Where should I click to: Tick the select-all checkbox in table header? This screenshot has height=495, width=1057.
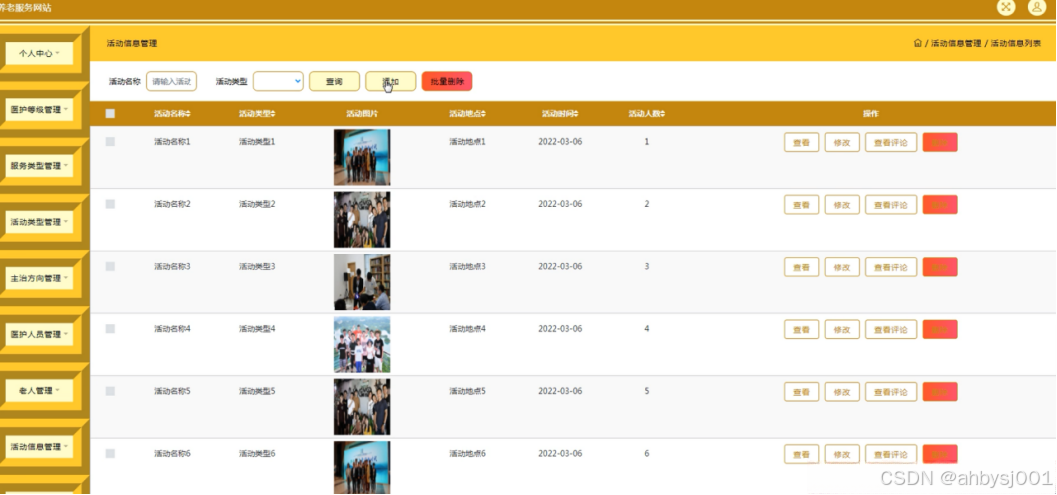point(111,113)
